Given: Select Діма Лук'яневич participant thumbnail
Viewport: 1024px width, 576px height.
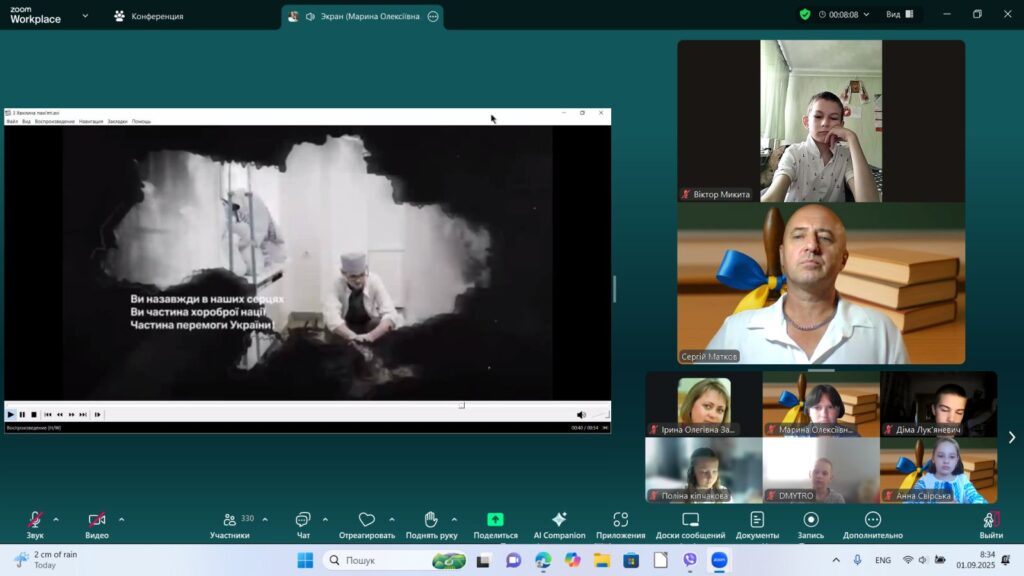Looking at the screenshot, I should [x=938, y=404].
